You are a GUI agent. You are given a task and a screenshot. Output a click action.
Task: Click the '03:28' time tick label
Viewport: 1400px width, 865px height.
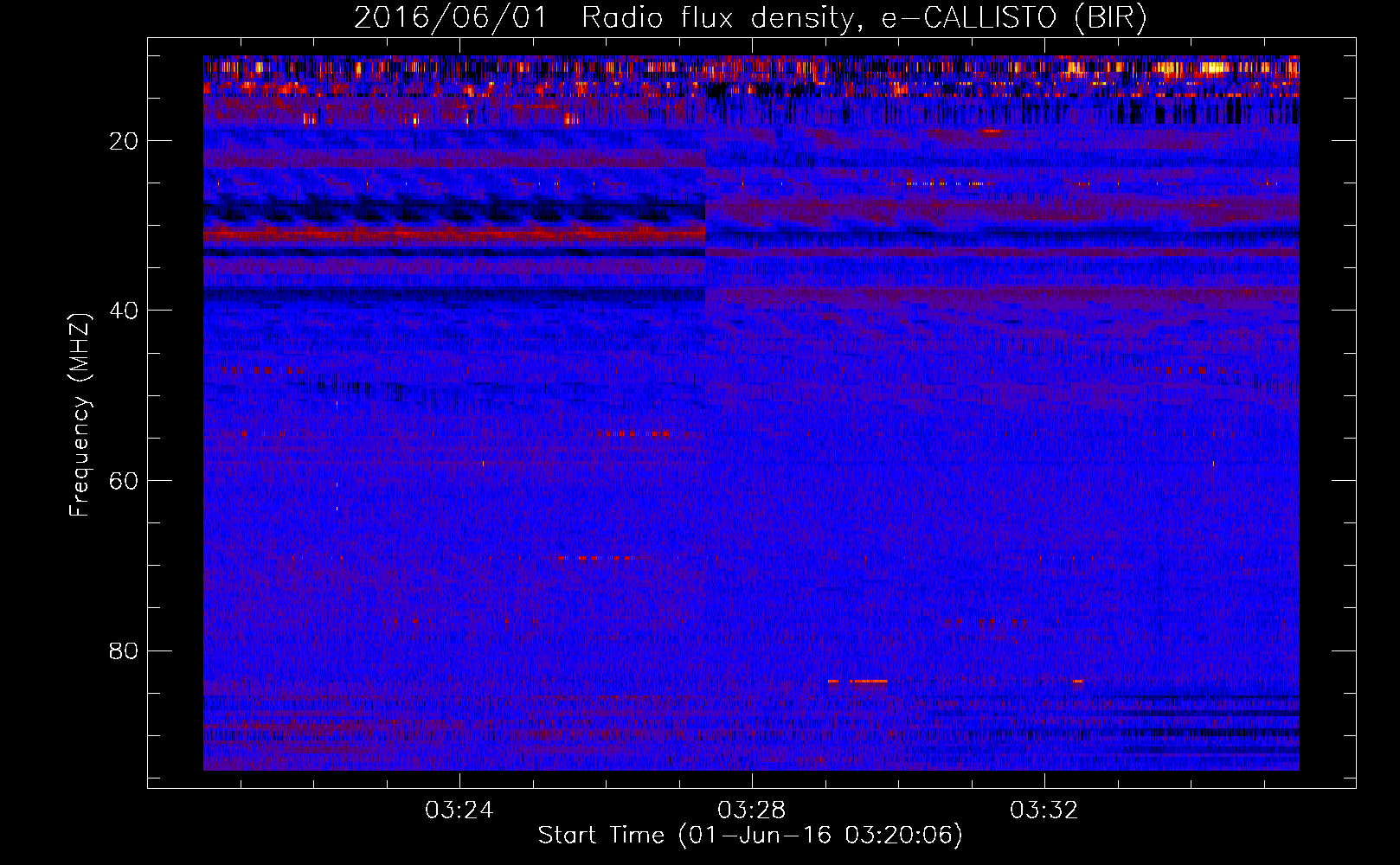pyautogui.click(x=752, y=811)
